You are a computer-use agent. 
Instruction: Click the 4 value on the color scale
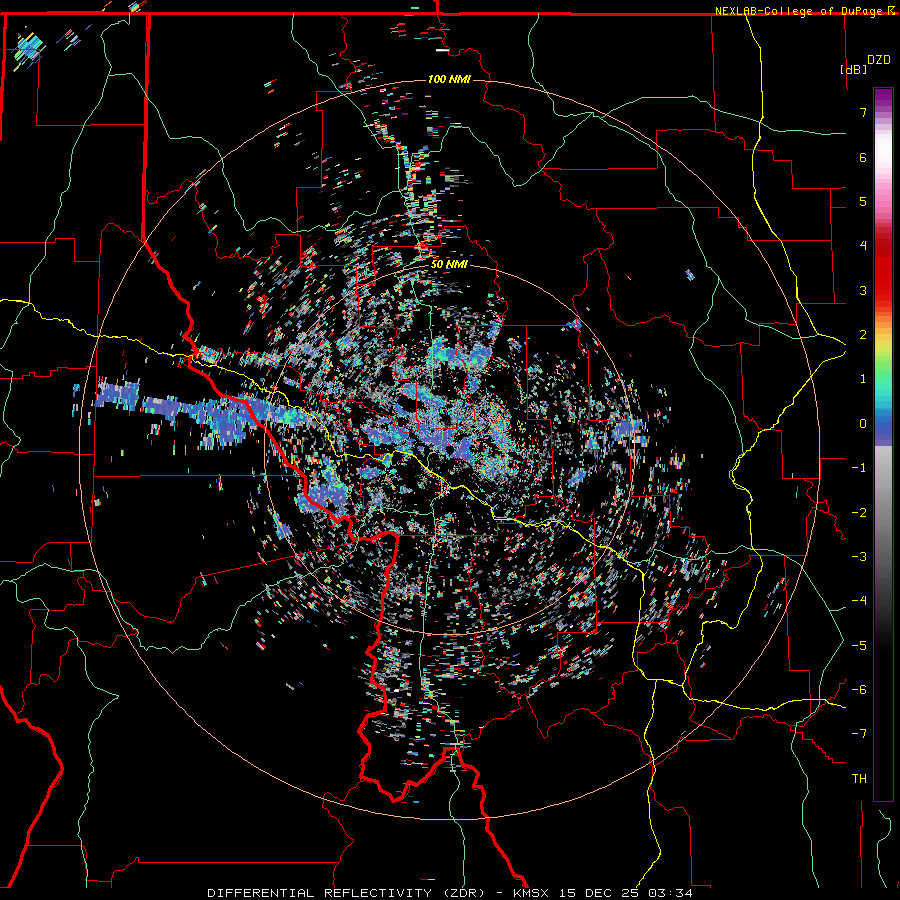pos(863,245)
